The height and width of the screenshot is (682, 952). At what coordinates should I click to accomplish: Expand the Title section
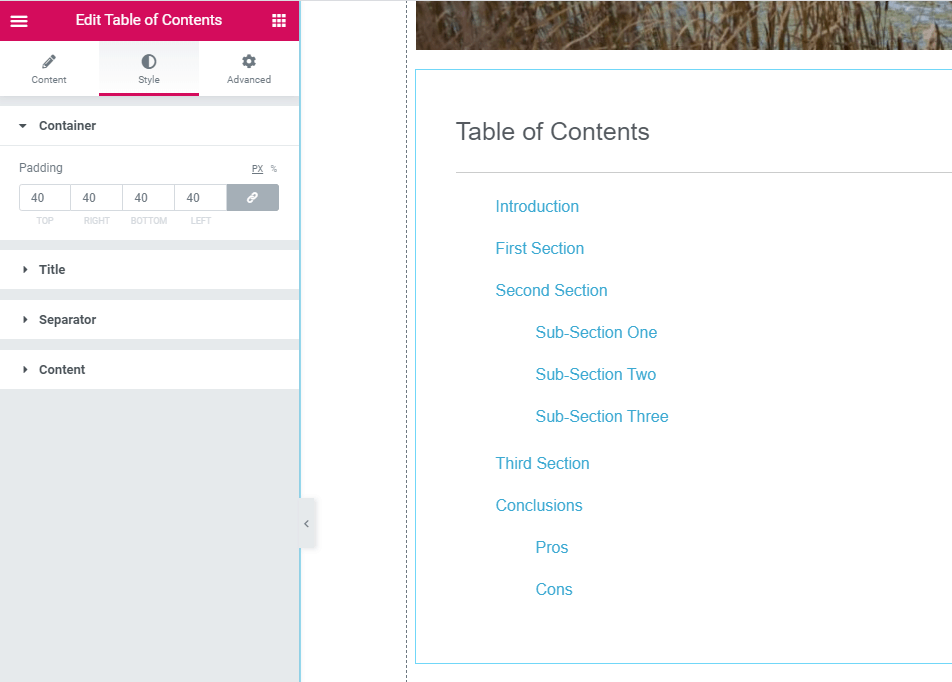pos(52,270)
